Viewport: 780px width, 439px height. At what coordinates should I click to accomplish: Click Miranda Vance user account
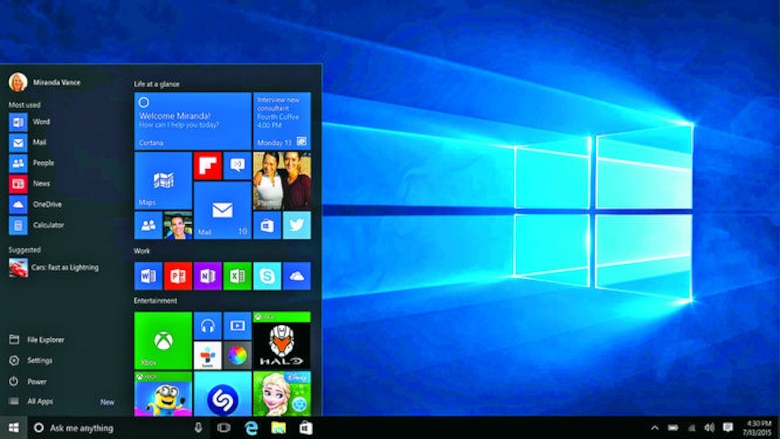(x=44, y=82)
